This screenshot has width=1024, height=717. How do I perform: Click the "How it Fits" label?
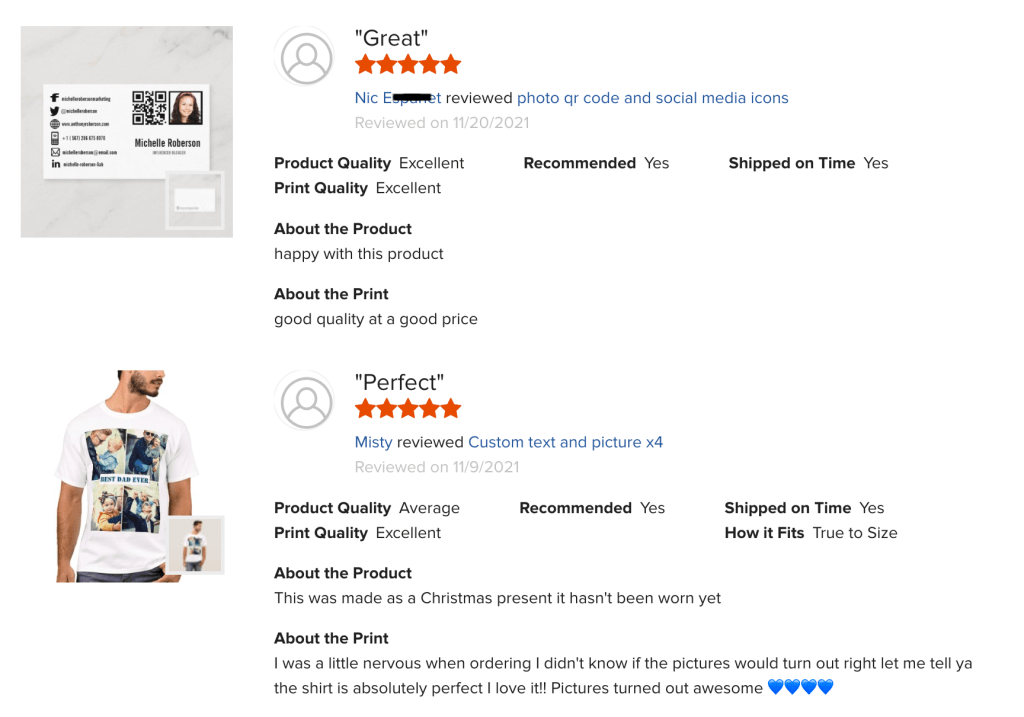pyautogui.click(x=764, y=533)
